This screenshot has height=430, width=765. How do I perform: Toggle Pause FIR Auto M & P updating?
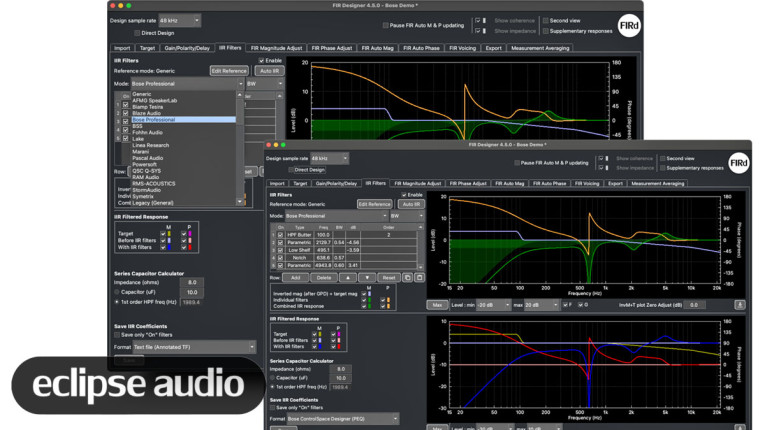(x=516, y=162)
